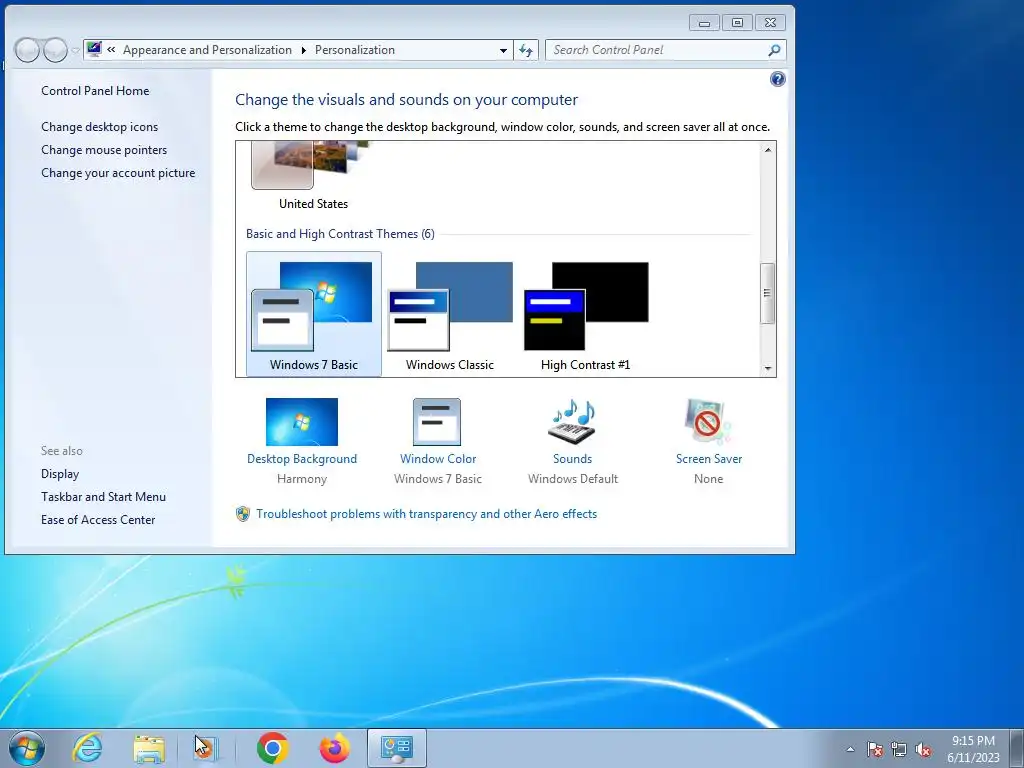Click Basic and High Contrast Themes heading
Screen dimensions: 1024x768
point(340,234)
